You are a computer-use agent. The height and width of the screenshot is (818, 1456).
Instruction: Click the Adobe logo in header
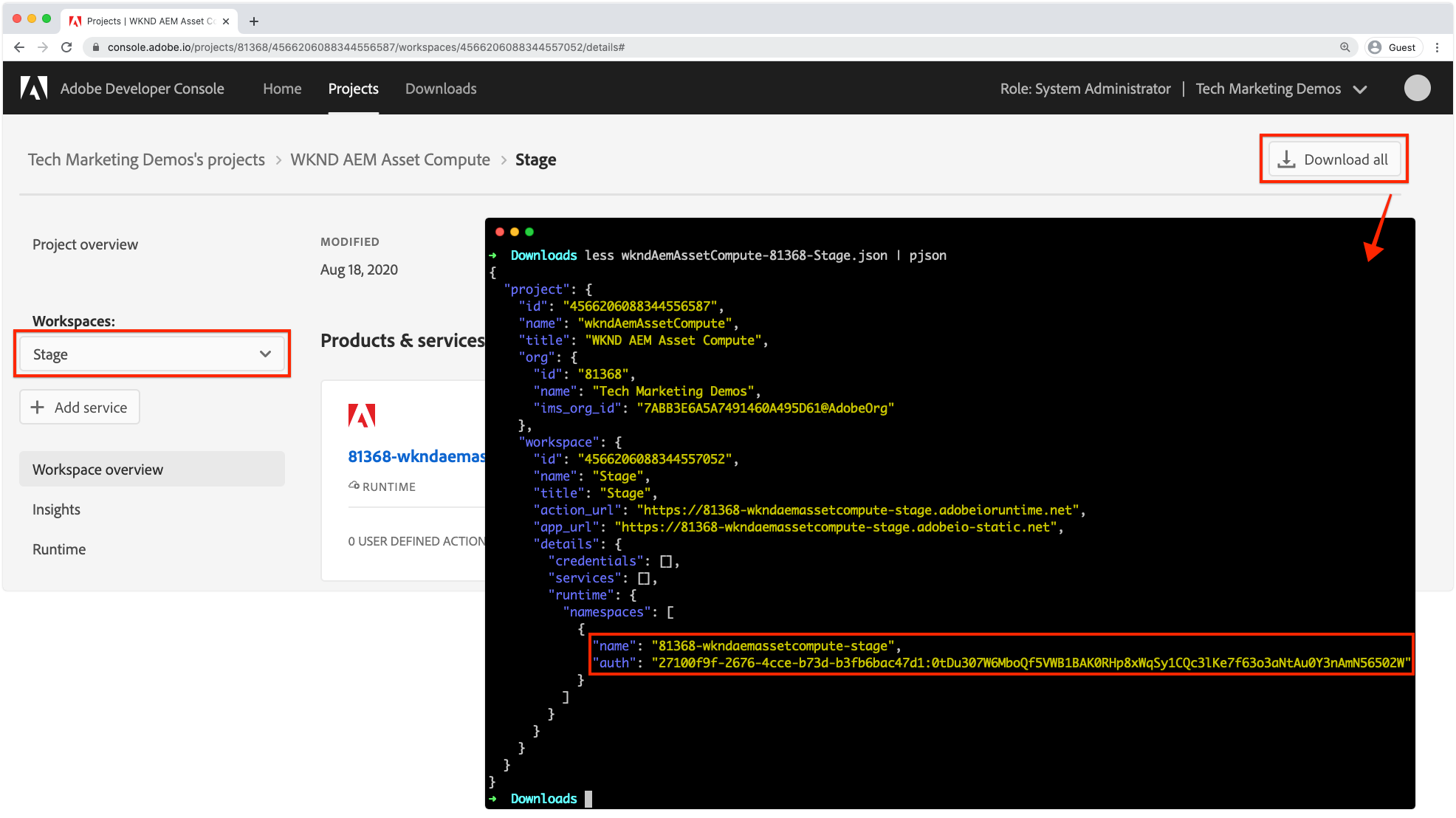(34, 89)
